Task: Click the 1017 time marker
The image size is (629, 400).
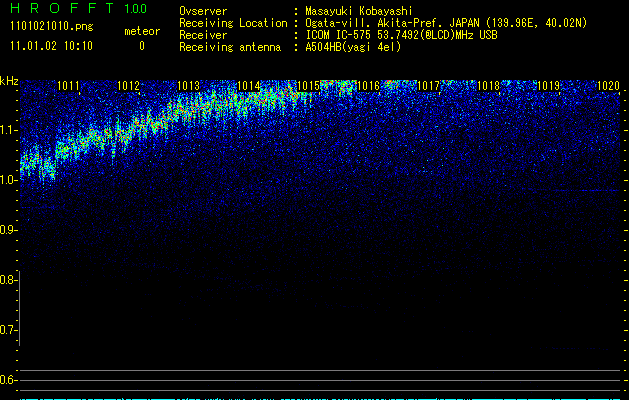Action: click(x=428, y=85)
